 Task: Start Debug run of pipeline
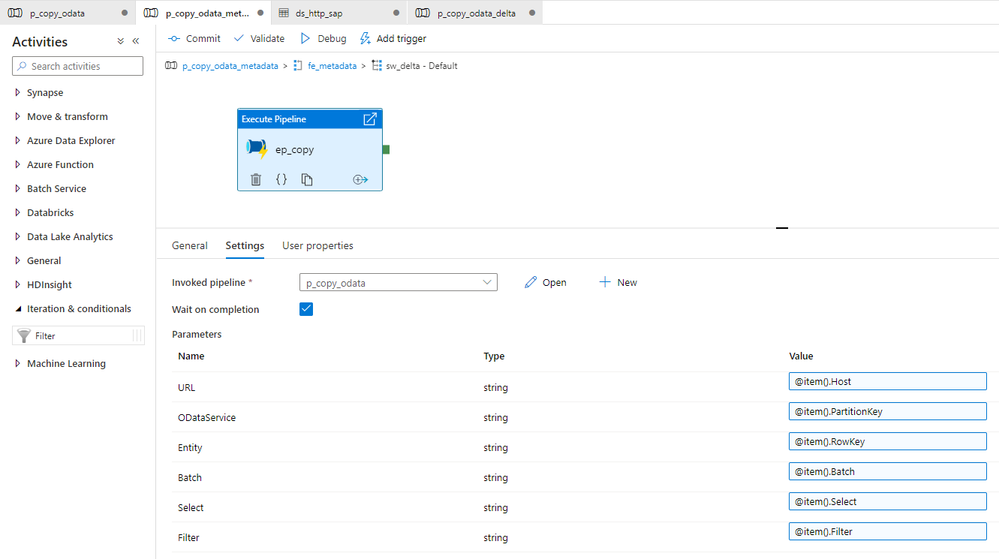(323, 39)
